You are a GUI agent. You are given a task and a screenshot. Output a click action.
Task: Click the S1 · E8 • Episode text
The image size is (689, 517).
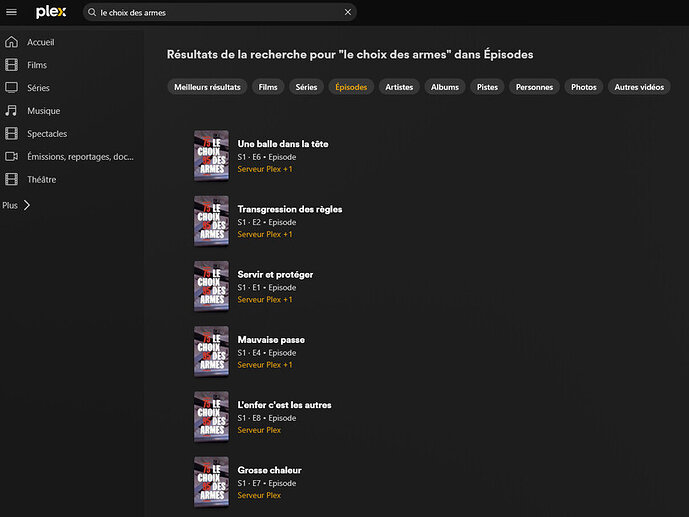pyautogui.click(x=267, y=418)
